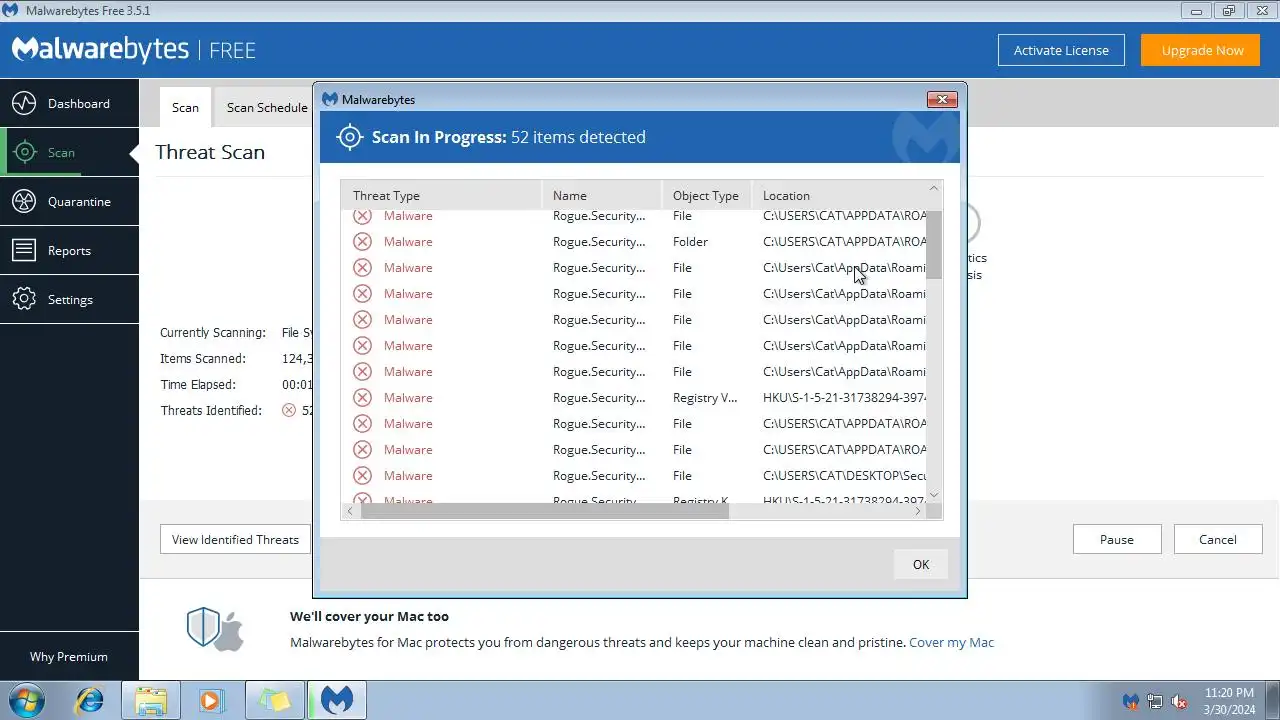Switch to the Scan Schedule tab
The height and width of the screenshot is (720, 1280).
click(x=267, y=107)
